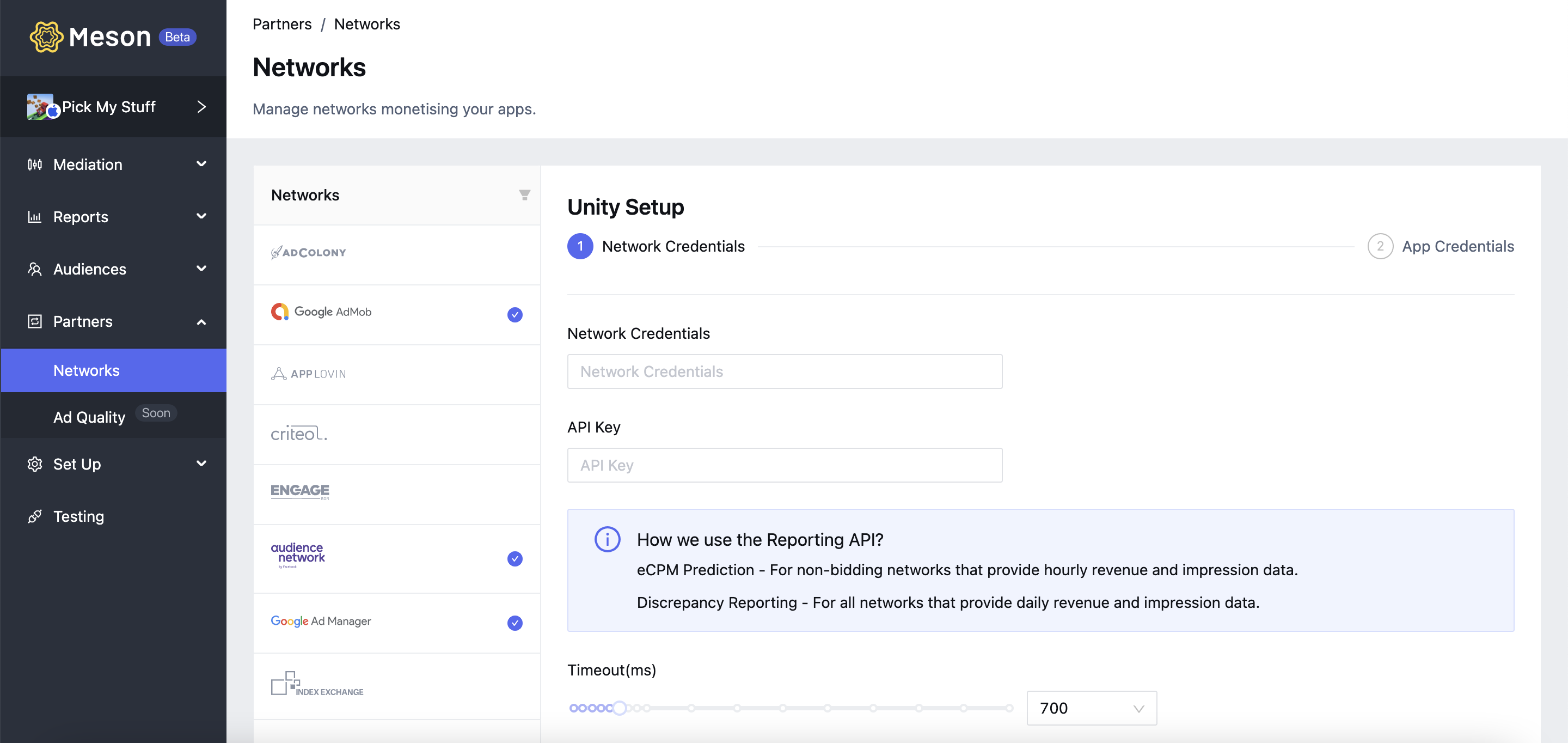The height and width of the screenshot is (743, 1568).
Task: Open the Pick My Stuff app switcher arrow
Action: pos(201,107)
